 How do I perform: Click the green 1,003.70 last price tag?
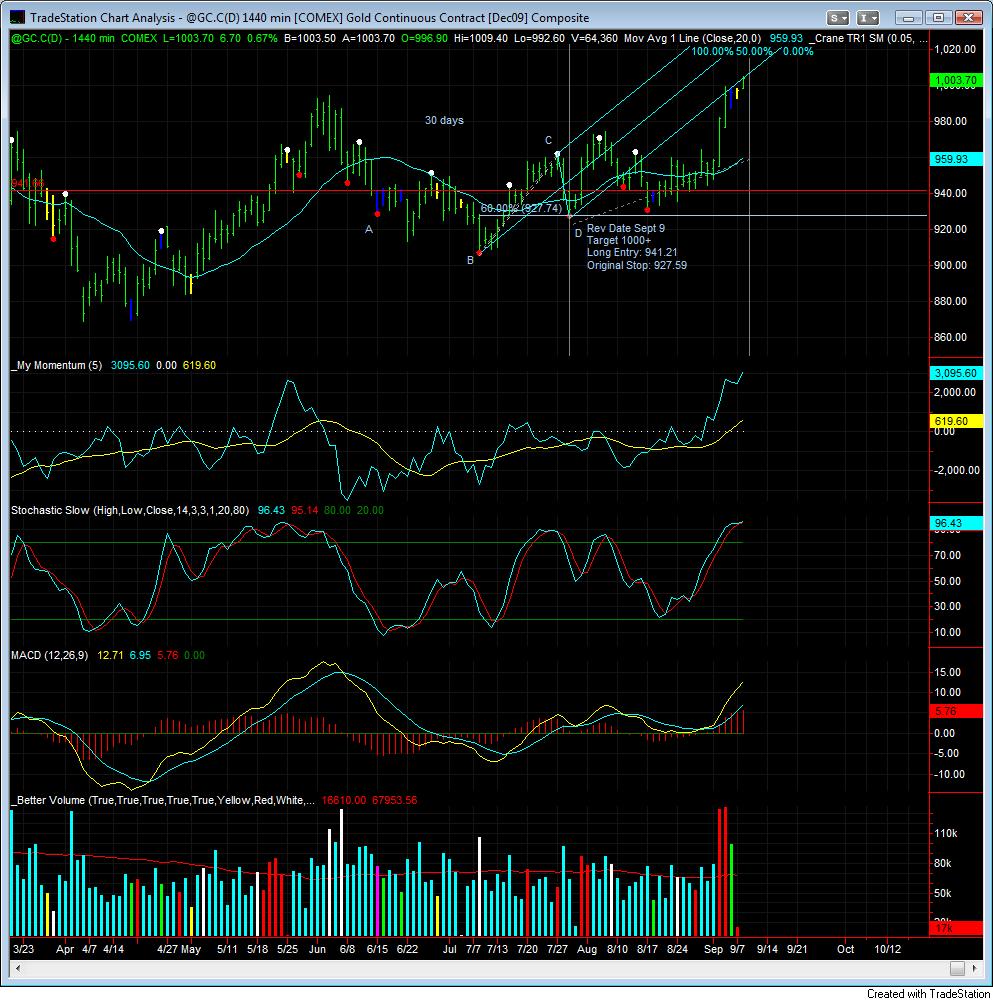955,80
